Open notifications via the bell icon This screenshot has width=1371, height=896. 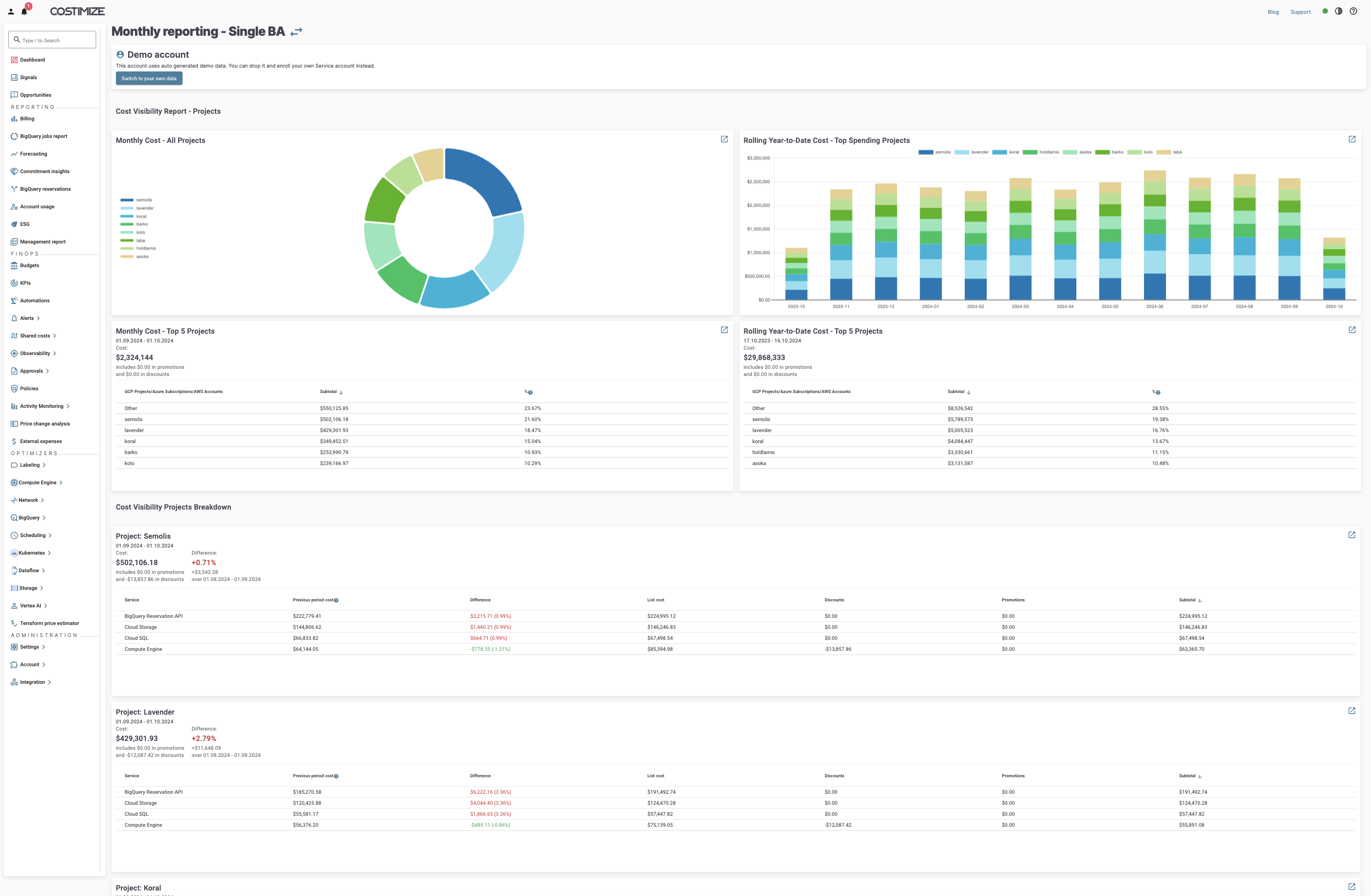coord(25,10)
